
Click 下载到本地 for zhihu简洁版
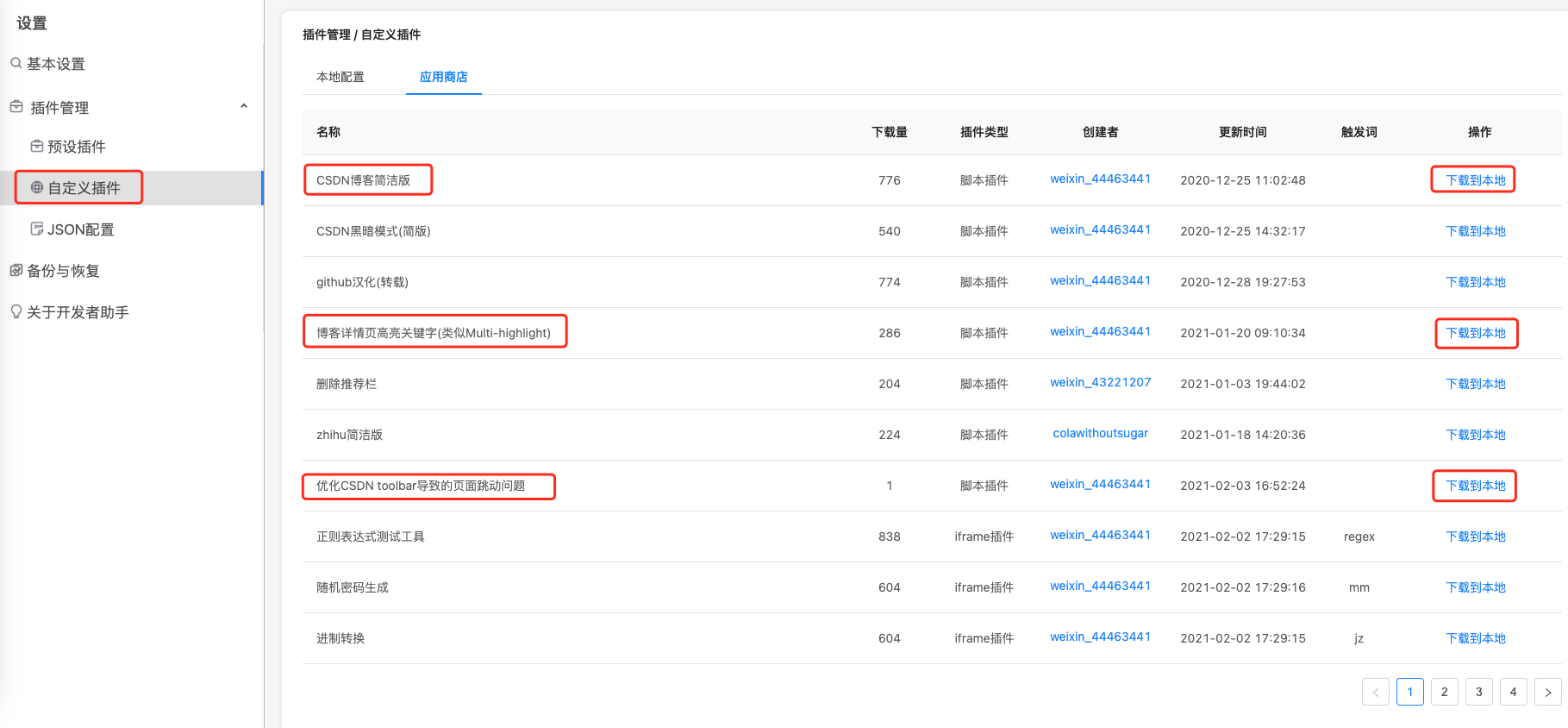click(x=1476, y=435)
